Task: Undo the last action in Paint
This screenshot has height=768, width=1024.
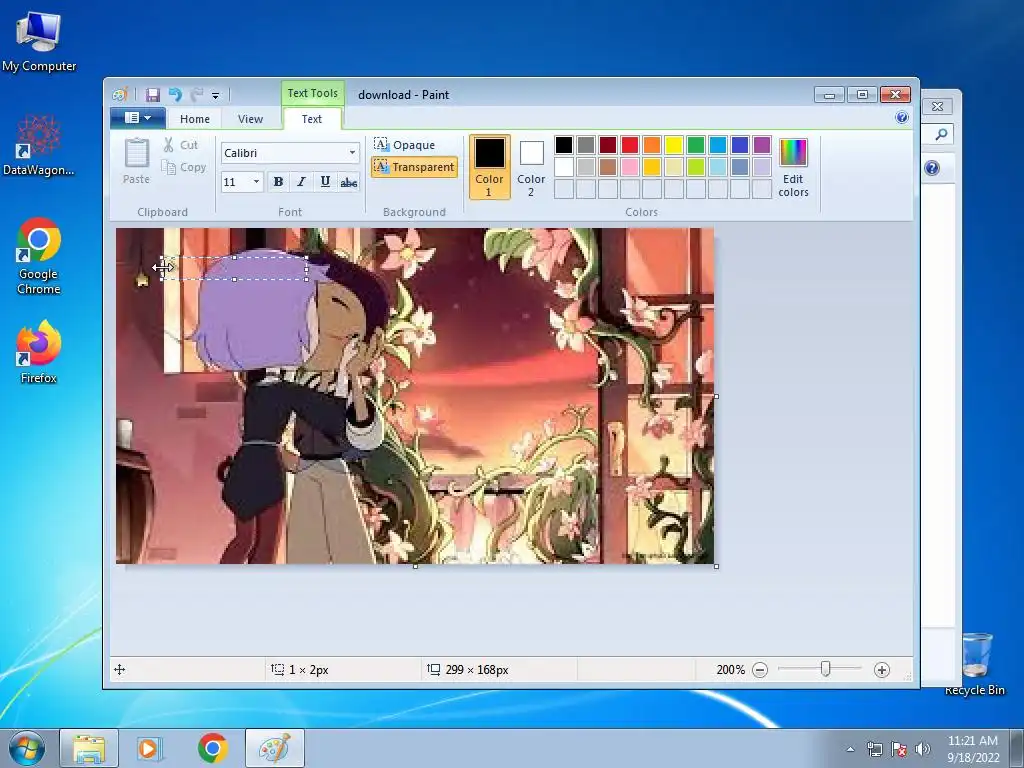Action: coord(175,95)
